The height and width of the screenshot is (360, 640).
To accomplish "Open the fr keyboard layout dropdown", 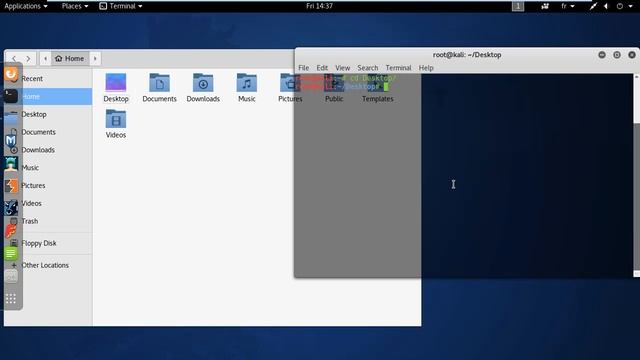I will click(x=568, y=6).
